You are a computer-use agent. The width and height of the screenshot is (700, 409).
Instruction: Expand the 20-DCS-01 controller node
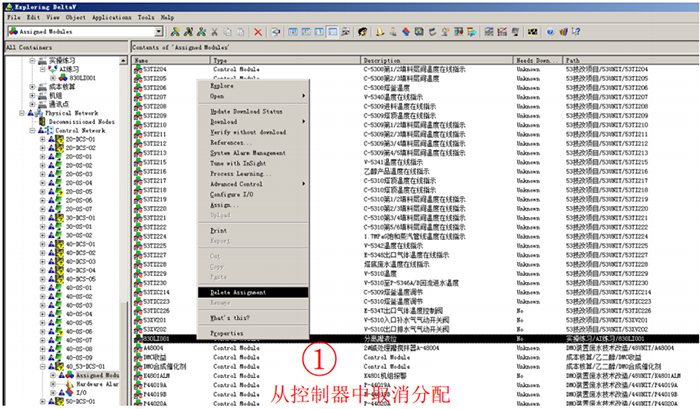tap(43, 140)
